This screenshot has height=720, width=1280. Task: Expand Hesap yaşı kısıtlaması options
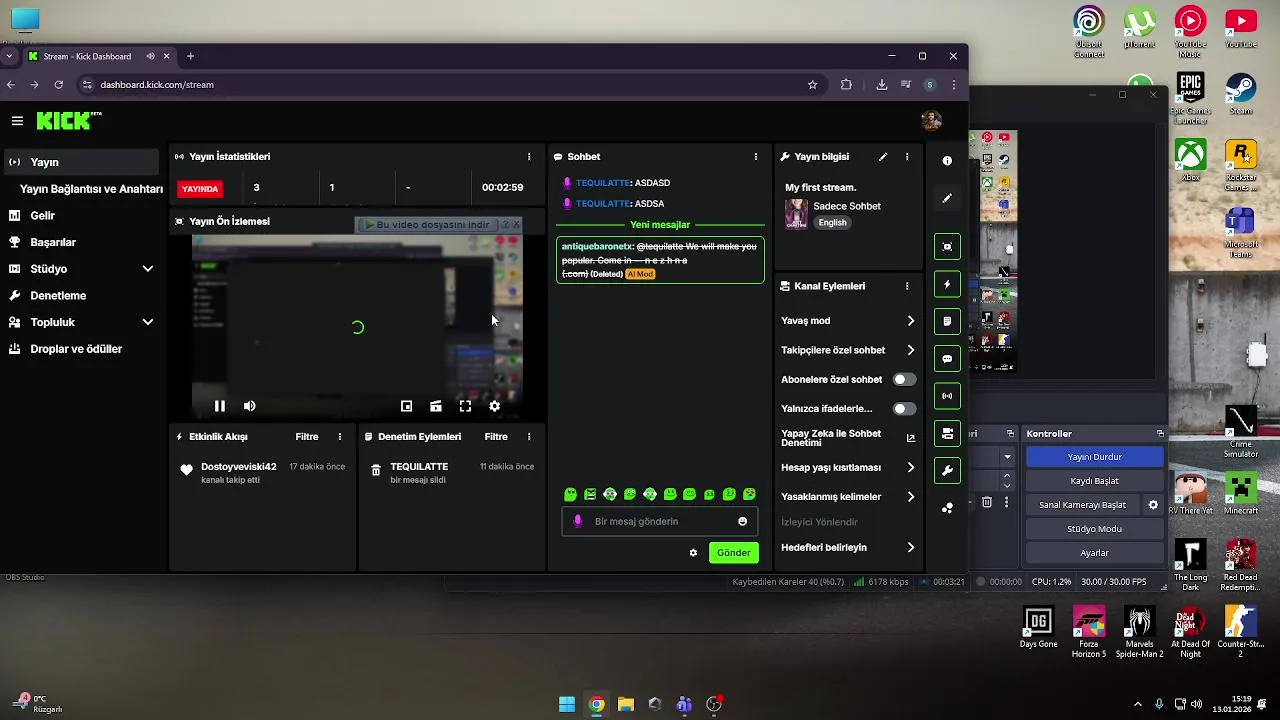[x=910, y=467]
